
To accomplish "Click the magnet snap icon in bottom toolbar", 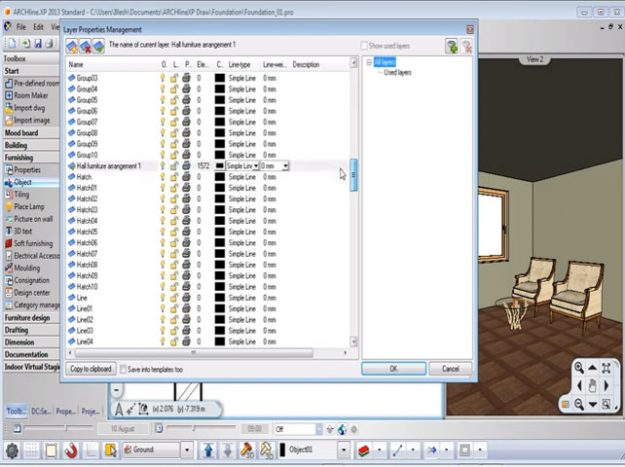I will pos(71,450).
